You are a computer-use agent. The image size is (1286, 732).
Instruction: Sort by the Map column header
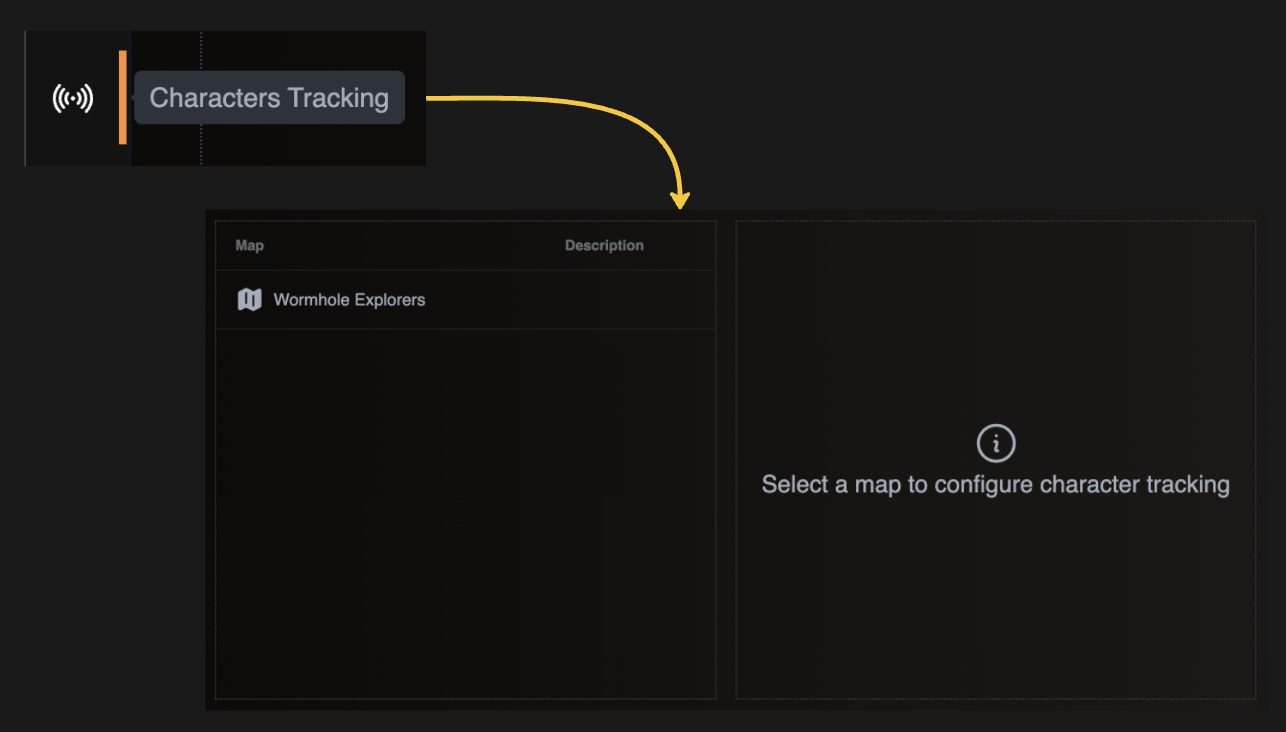tap(248, 245)
